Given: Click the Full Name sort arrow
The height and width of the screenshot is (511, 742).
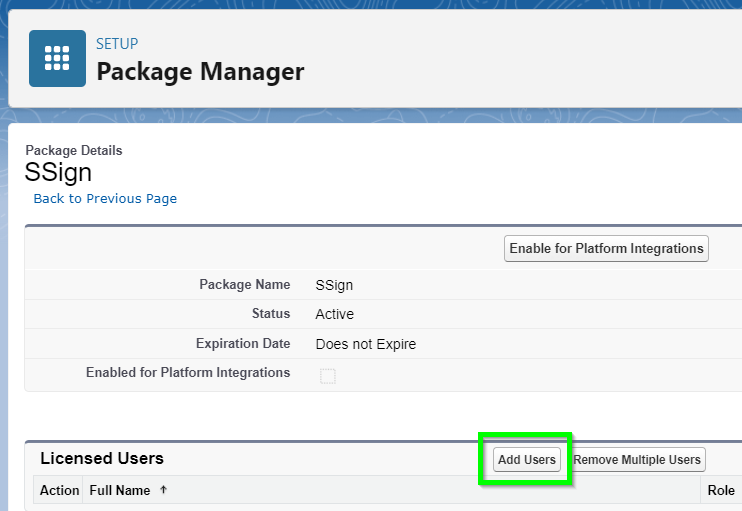Looking at the screenshot, I should coord(163,490).
